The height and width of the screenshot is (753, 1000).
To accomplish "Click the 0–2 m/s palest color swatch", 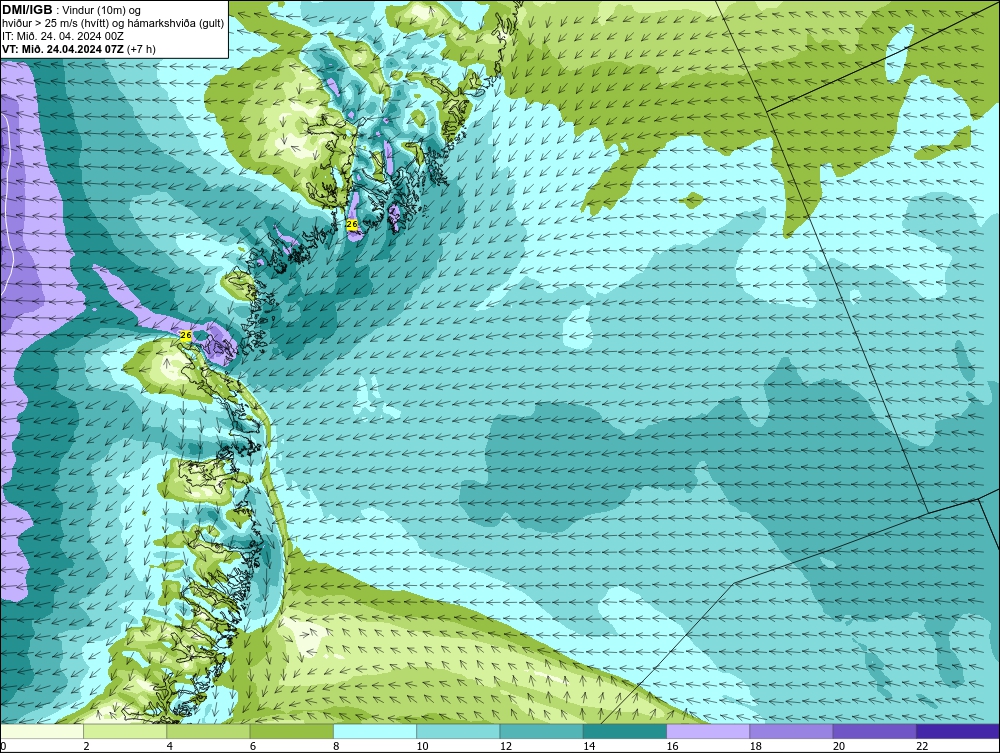I will 41,731.
